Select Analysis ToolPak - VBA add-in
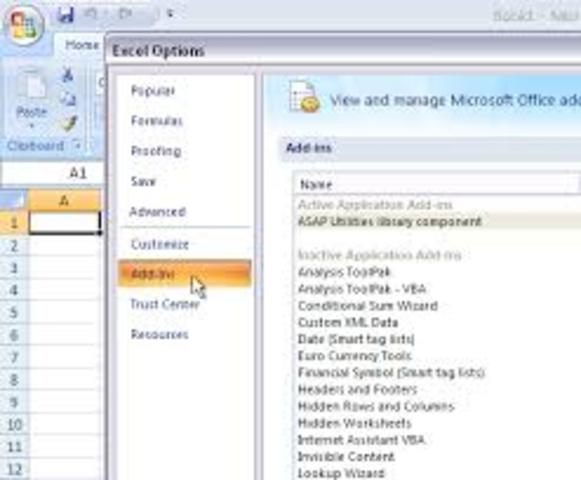The height and width of the screenshot is (480, 581). 362,289
